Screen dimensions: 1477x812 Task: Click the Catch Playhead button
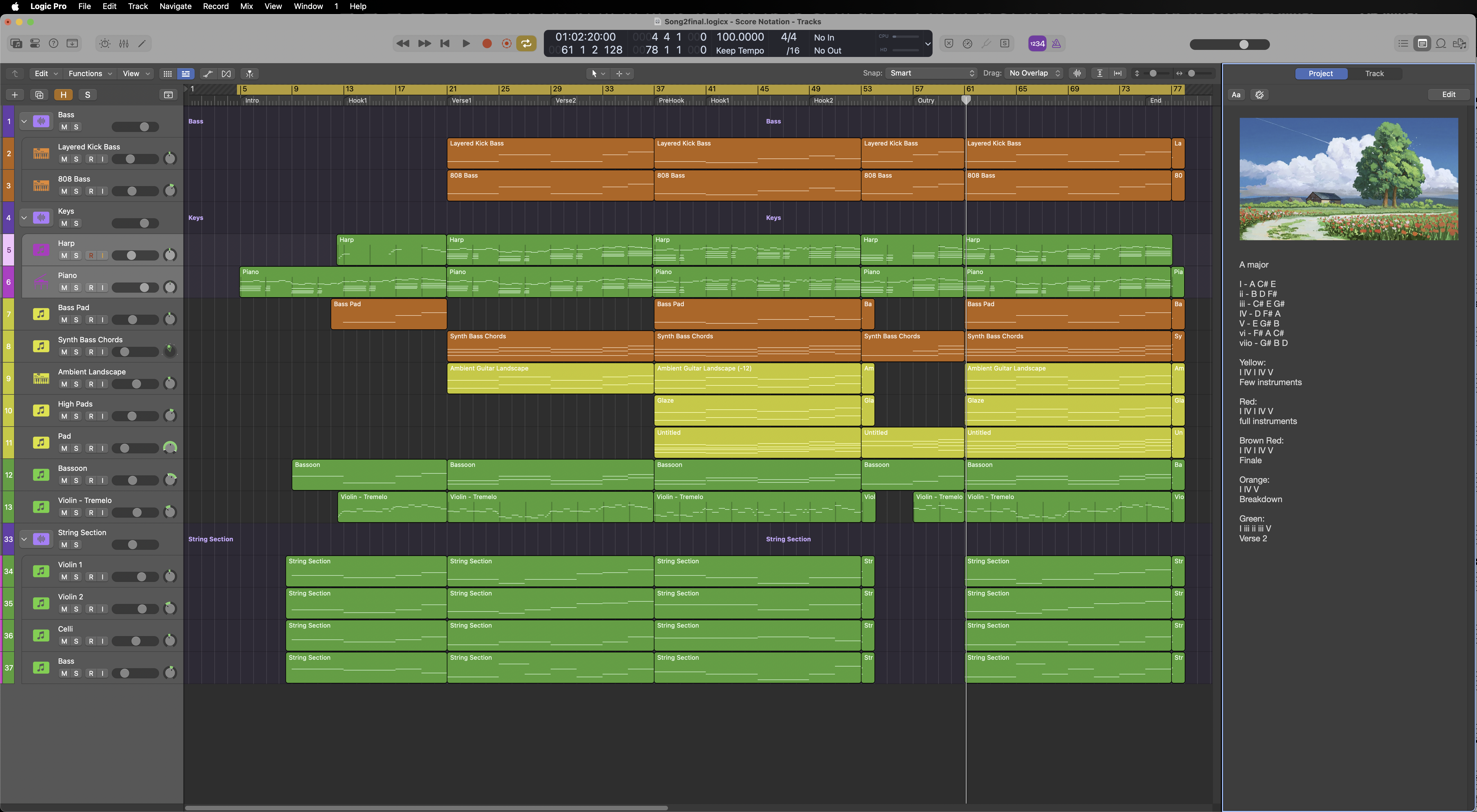[x=249, y=73]
